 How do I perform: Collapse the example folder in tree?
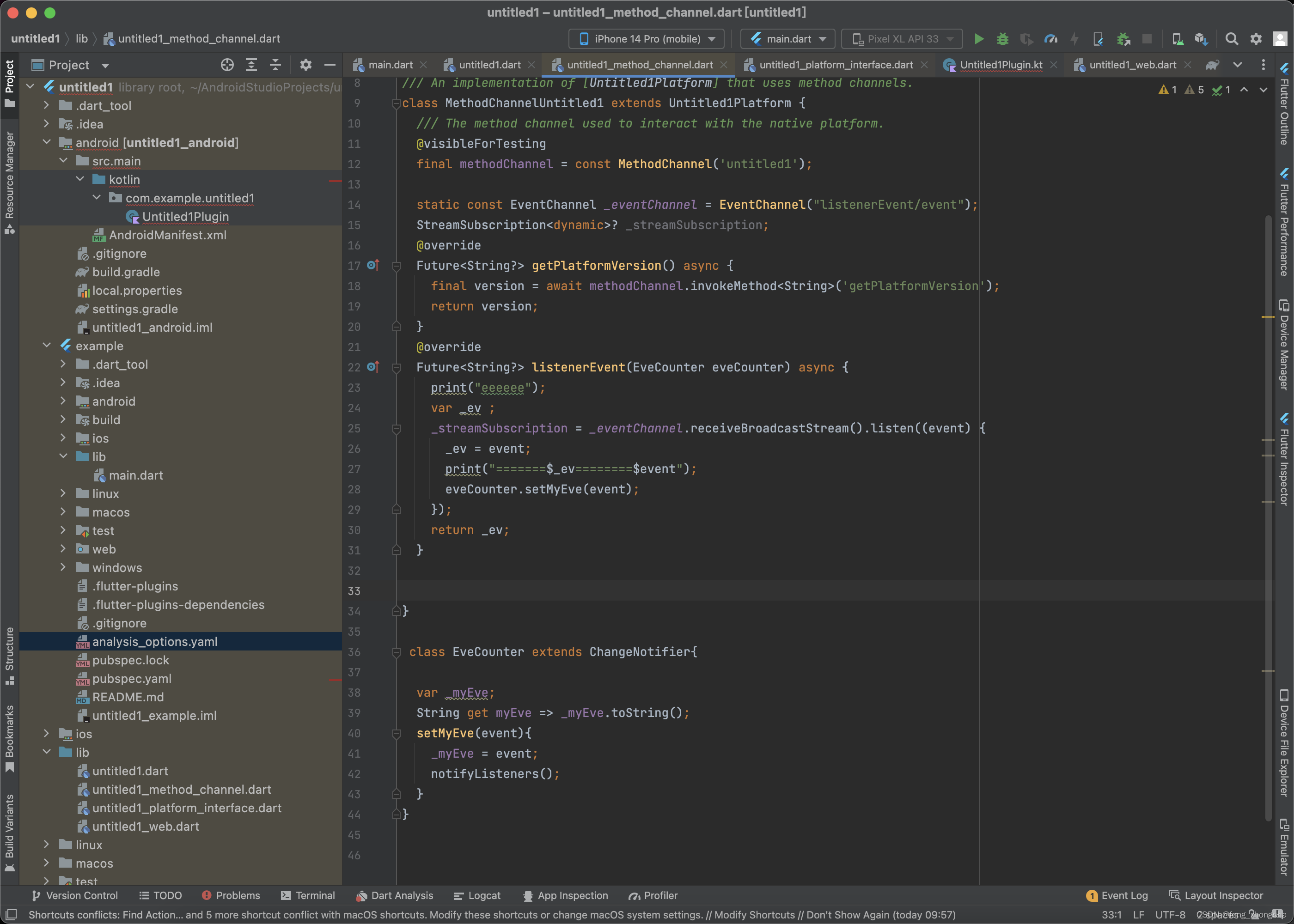47,346
